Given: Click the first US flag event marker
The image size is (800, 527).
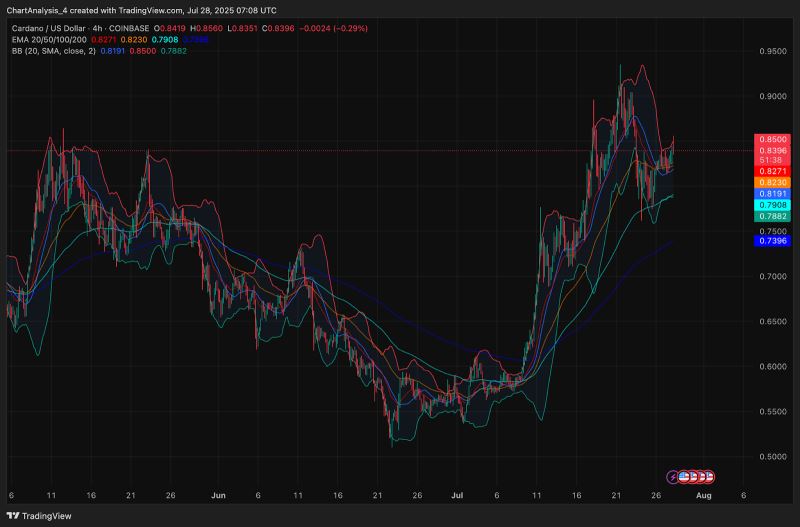Looking at the screenshot, I should click(x=683, y=476).
